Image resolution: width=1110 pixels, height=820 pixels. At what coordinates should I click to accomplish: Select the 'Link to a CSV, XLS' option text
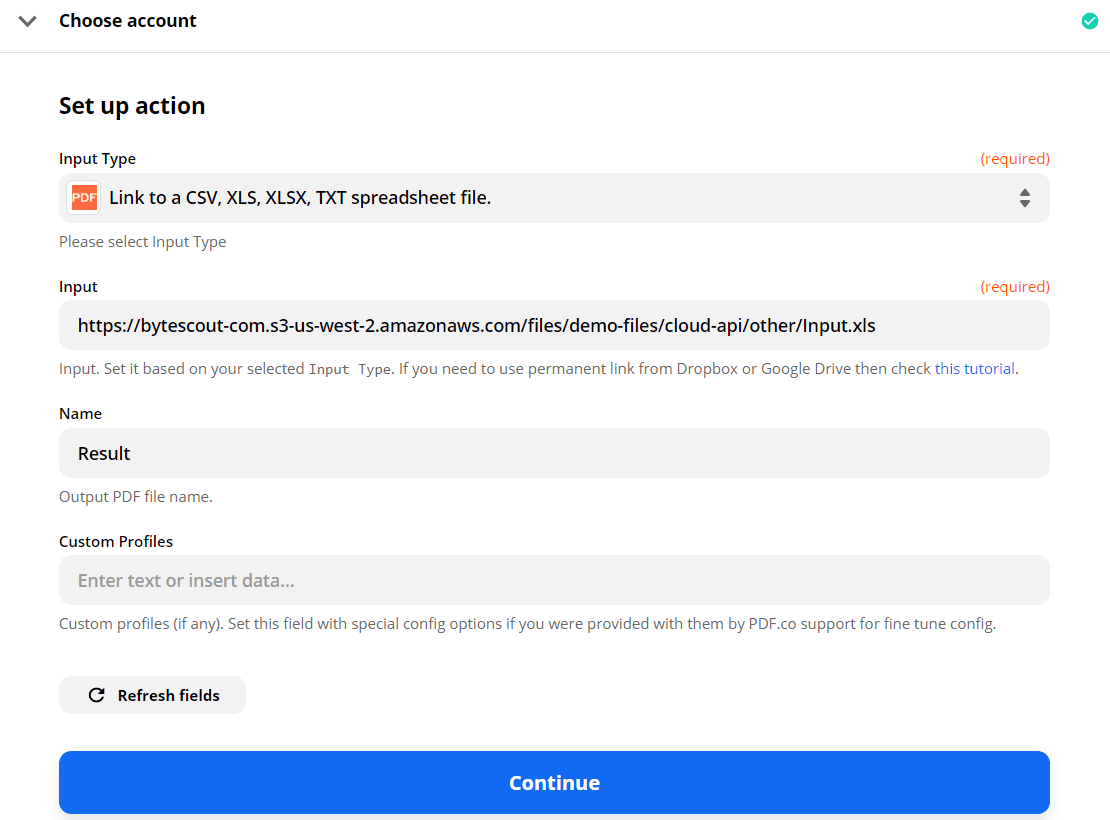click(x=300, y=198)
